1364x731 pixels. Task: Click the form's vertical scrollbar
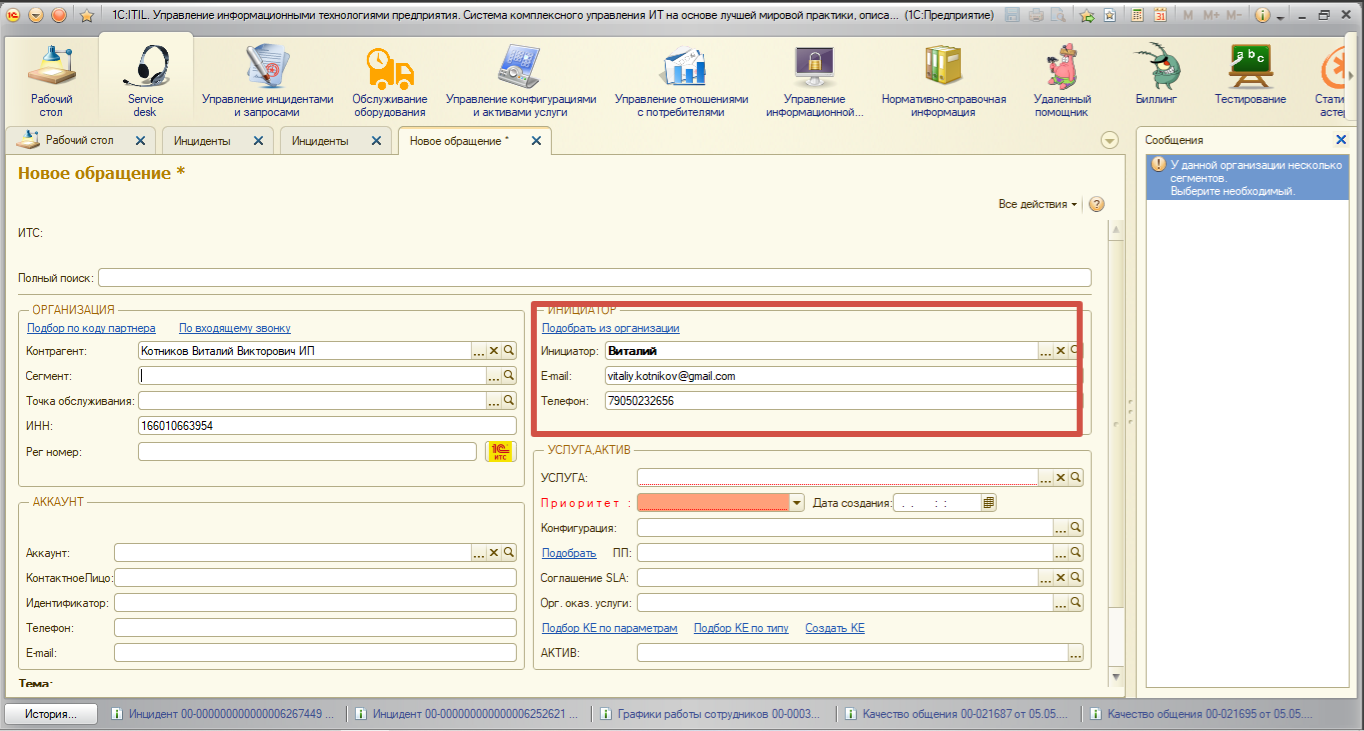[1117, 454]
